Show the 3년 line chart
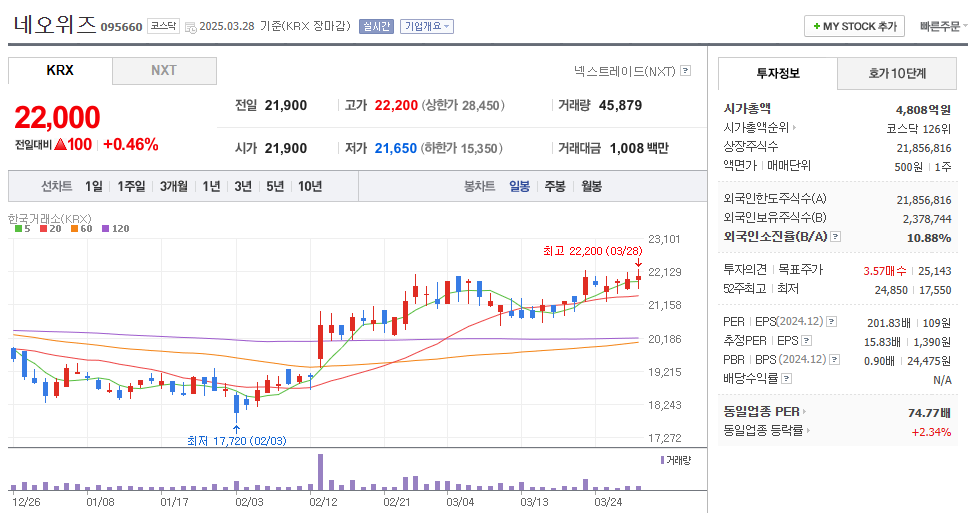Screen dimensions: 973x513 [243, 186]
